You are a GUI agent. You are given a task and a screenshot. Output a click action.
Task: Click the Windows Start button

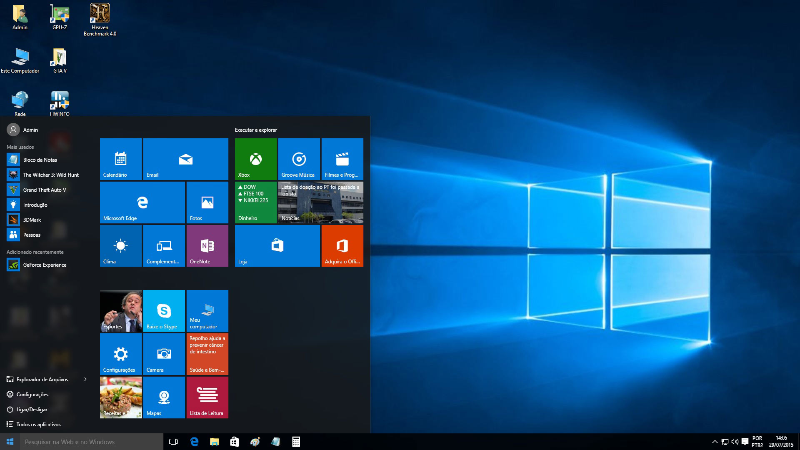pos(10,442)
